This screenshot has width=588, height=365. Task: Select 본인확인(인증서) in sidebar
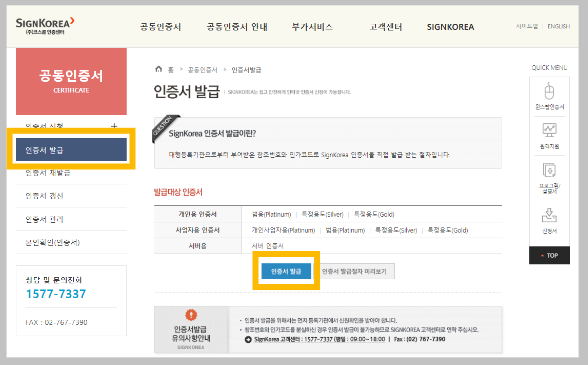[x=52, y=242]
